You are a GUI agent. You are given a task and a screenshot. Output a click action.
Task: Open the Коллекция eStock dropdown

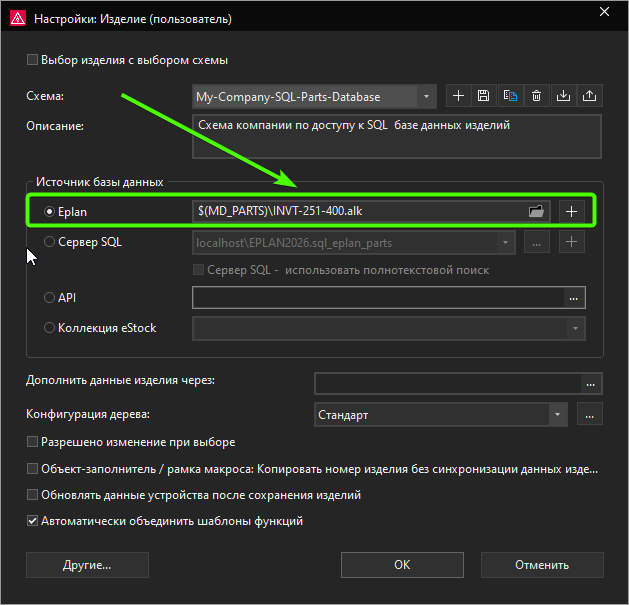389,328
